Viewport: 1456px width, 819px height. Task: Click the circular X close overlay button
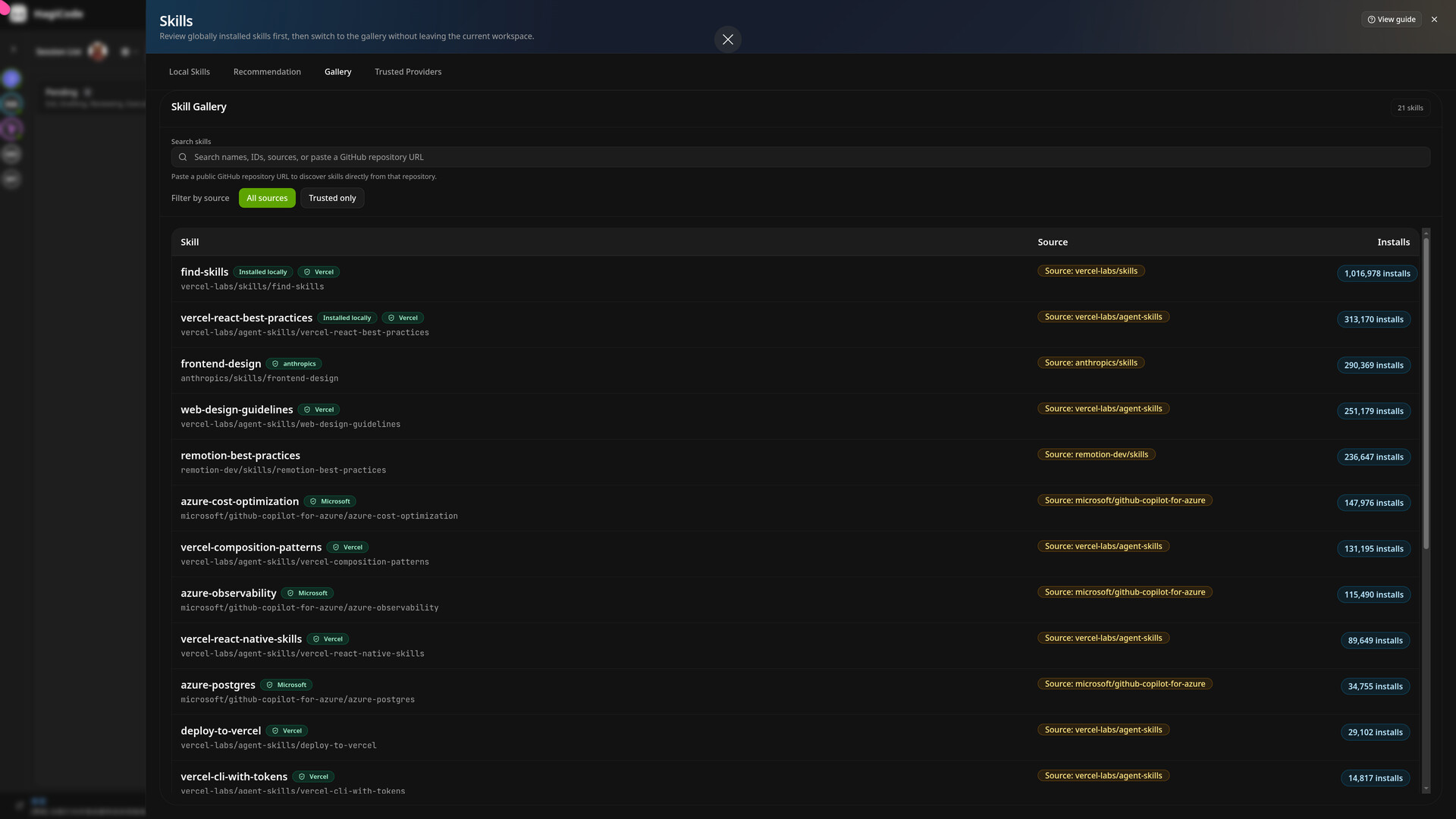point(727,39)
